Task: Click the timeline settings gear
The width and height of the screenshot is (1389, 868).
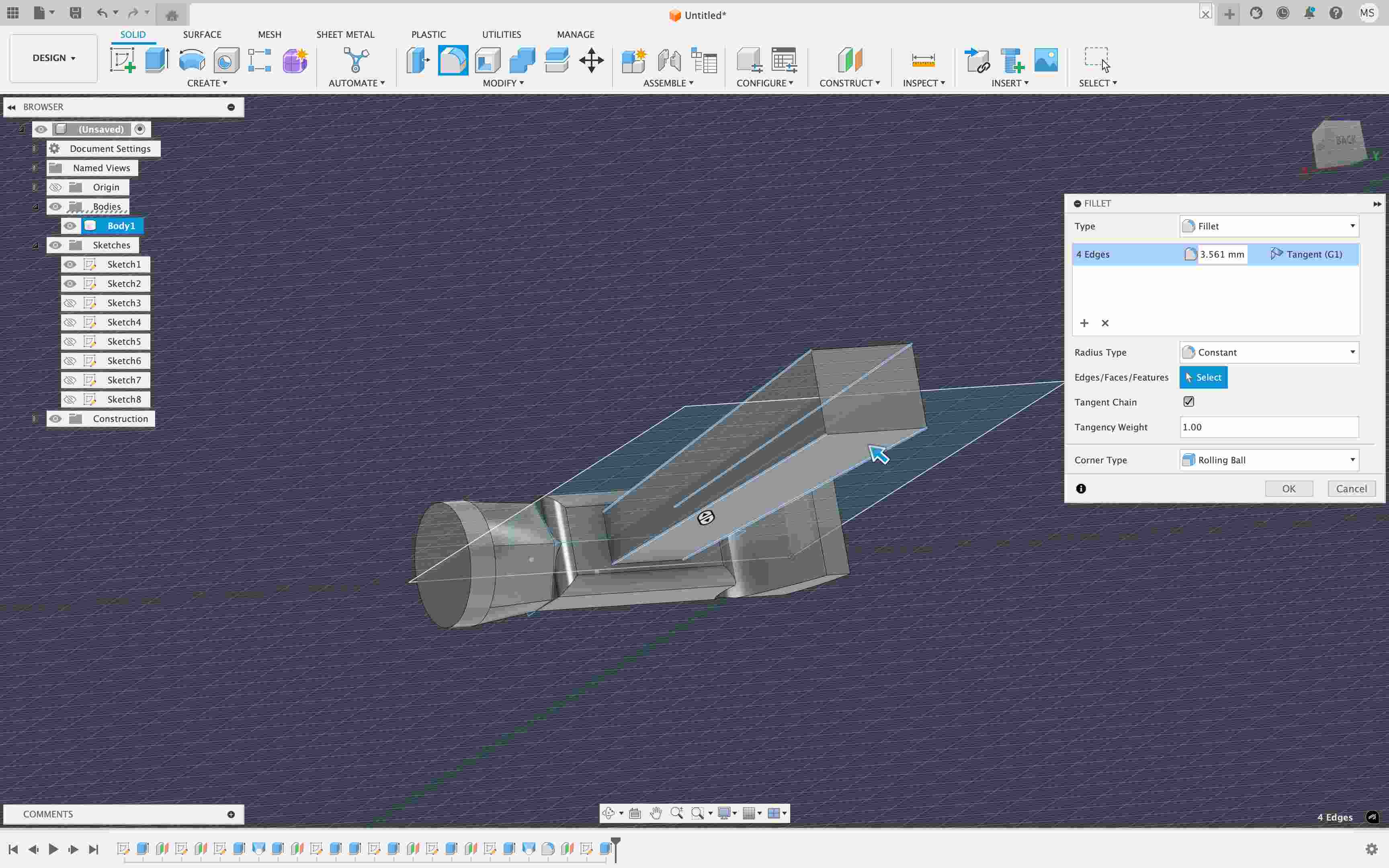Action: (x=1372, y=849)
